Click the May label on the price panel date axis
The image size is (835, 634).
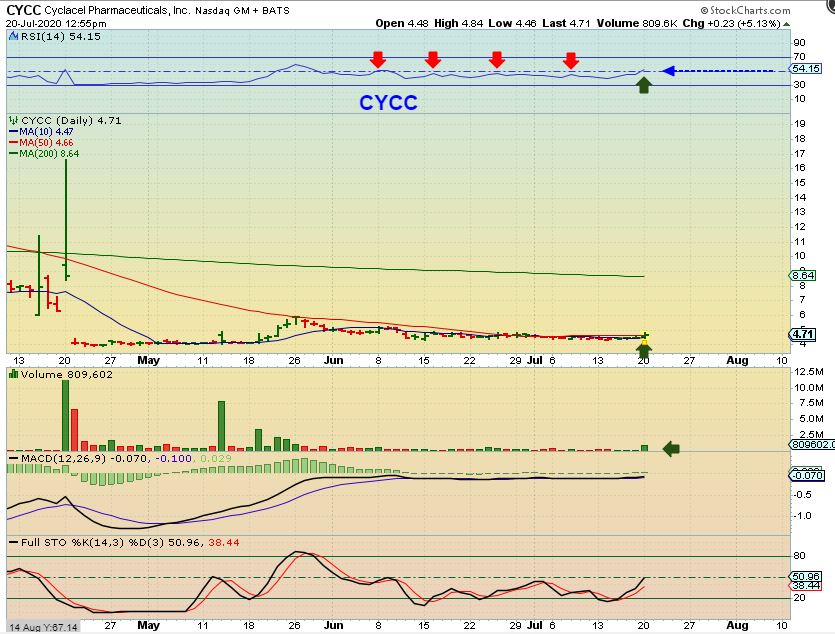pos(149,360)
